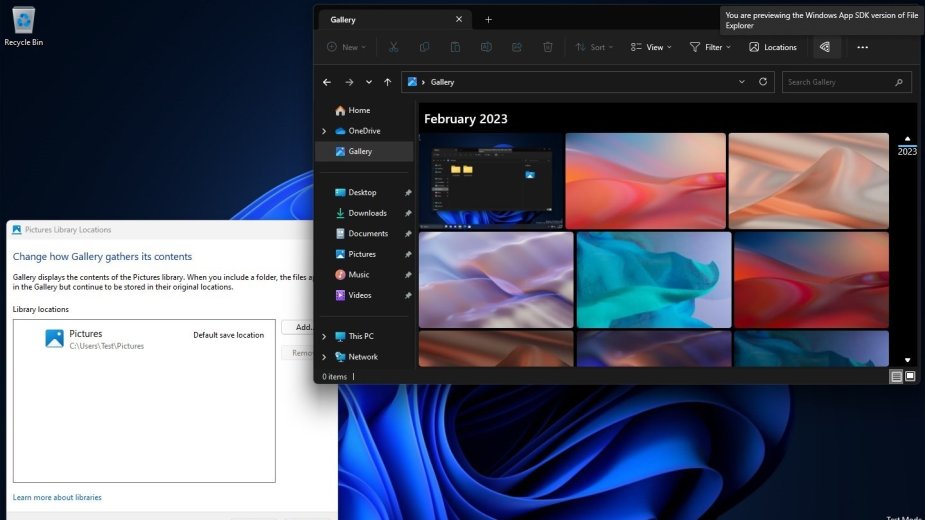Click the Delete trash icon in toolbar
This screenshot has width=925, height=520.
[547, 47]
